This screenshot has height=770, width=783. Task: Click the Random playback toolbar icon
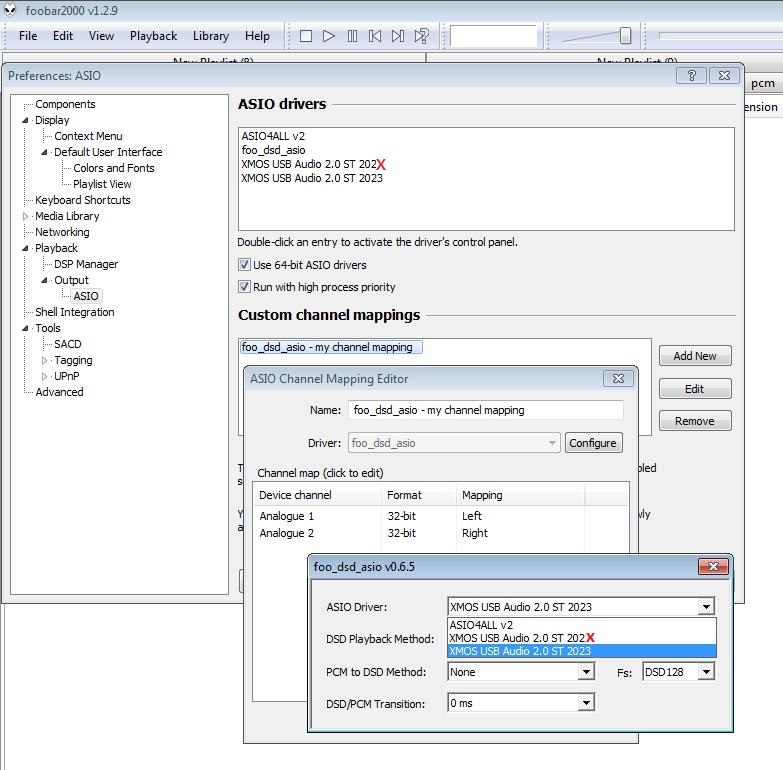point(421,36)
